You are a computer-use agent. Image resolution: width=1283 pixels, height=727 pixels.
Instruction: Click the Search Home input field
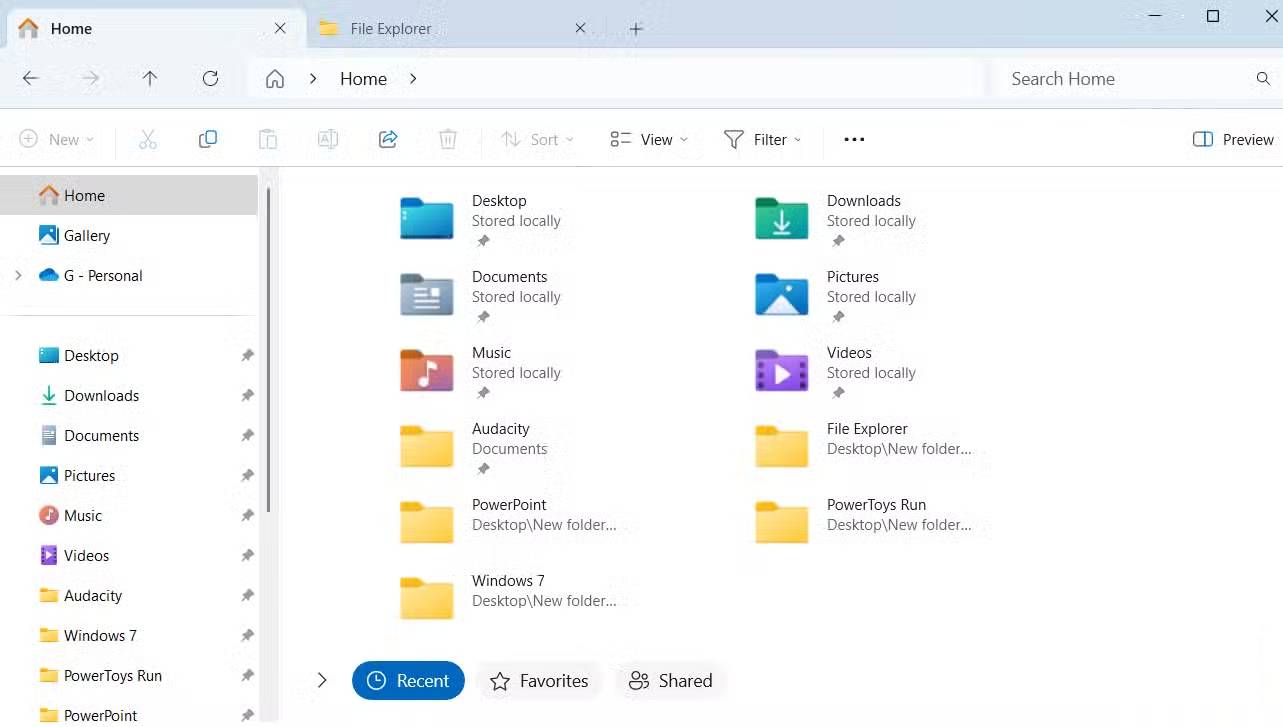click(x=1125, y=79)
